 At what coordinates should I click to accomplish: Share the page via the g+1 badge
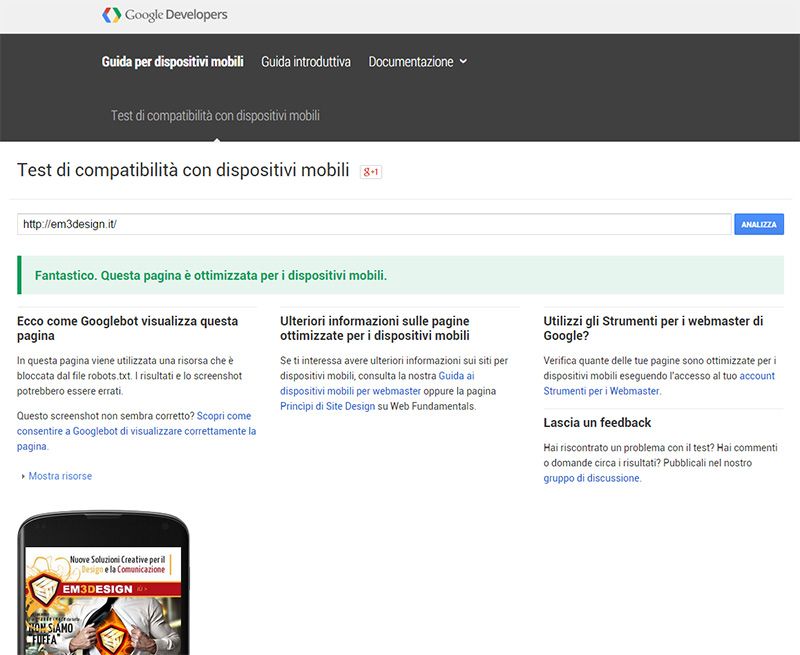tap(370, 173)
